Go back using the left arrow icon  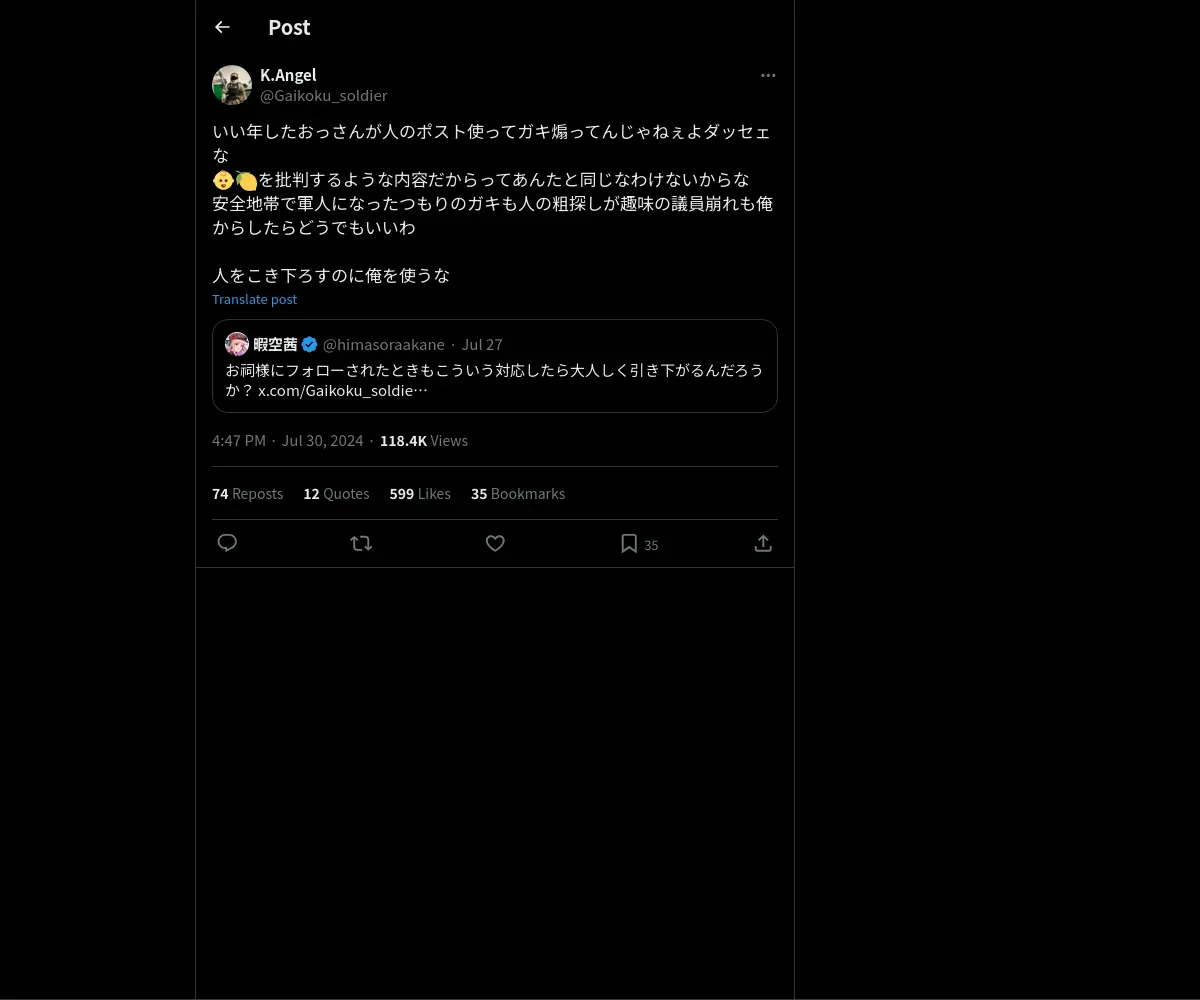[222, 27]
